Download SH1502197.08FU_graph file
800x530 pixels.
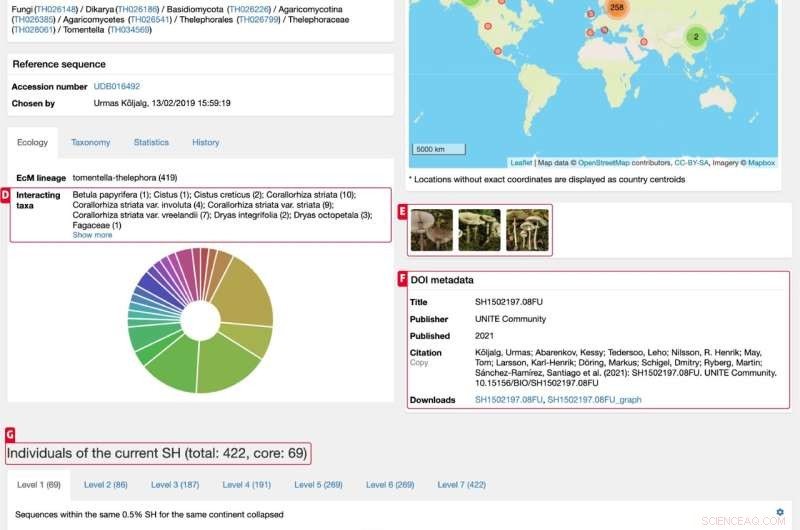594,400
